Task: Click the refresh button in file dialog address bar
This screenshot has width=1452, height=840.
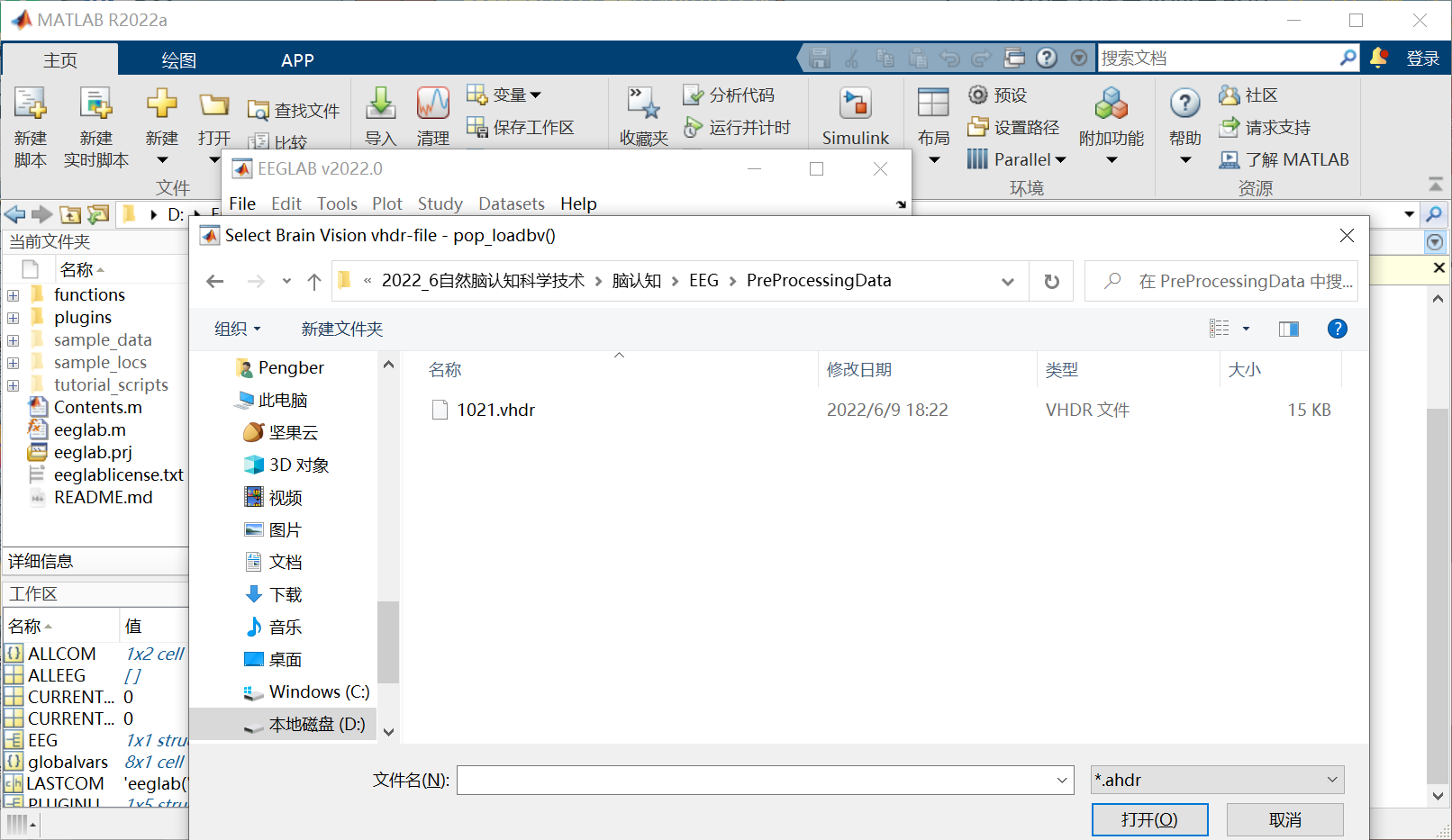Action: 1051,281
